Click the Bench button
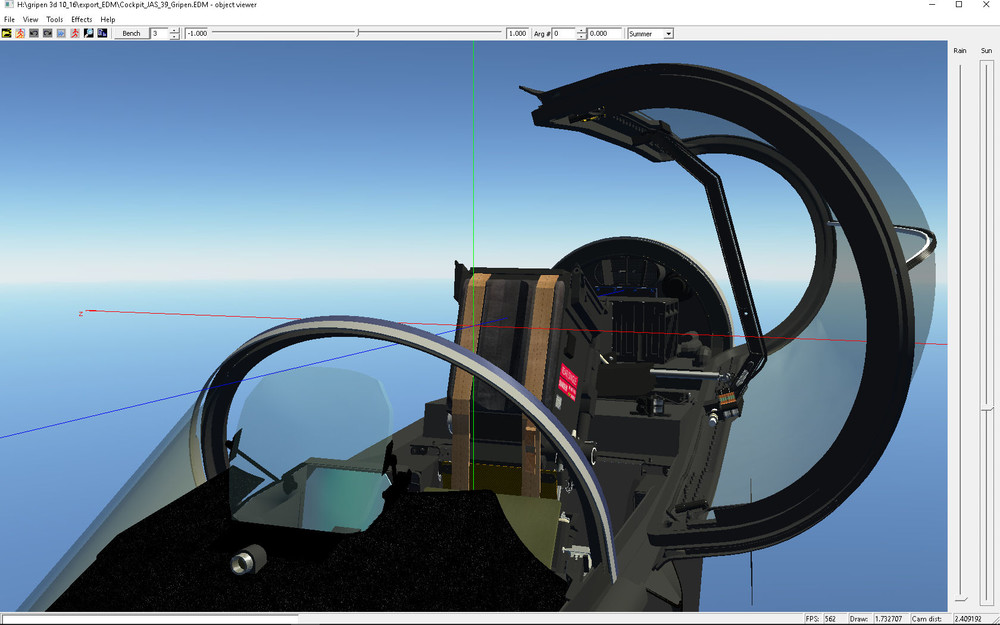This screenshot has width=1000, height=625. pos(131,33)
